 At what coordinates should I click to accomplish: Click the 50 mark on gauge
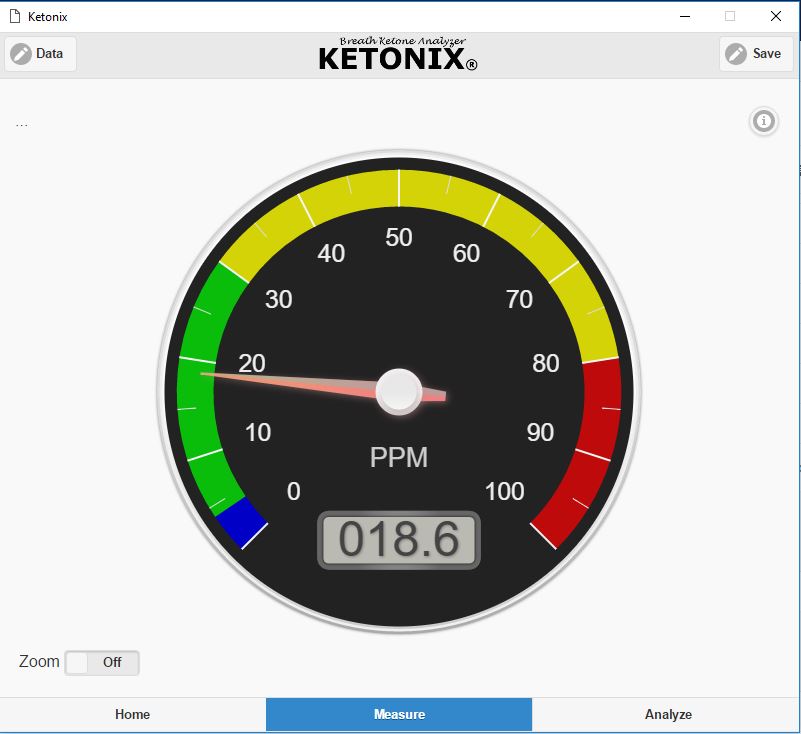[399, 238]
